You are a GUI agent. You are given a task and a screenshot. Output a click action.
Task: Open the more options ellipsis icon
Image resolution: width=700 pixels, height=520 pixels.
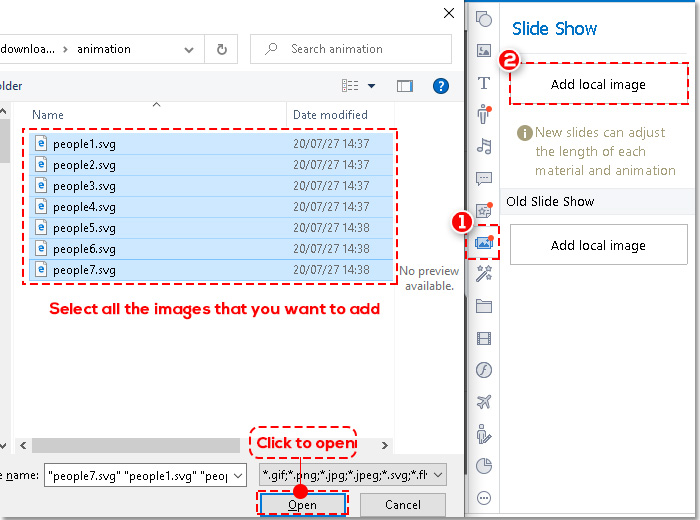coord(484,498)
